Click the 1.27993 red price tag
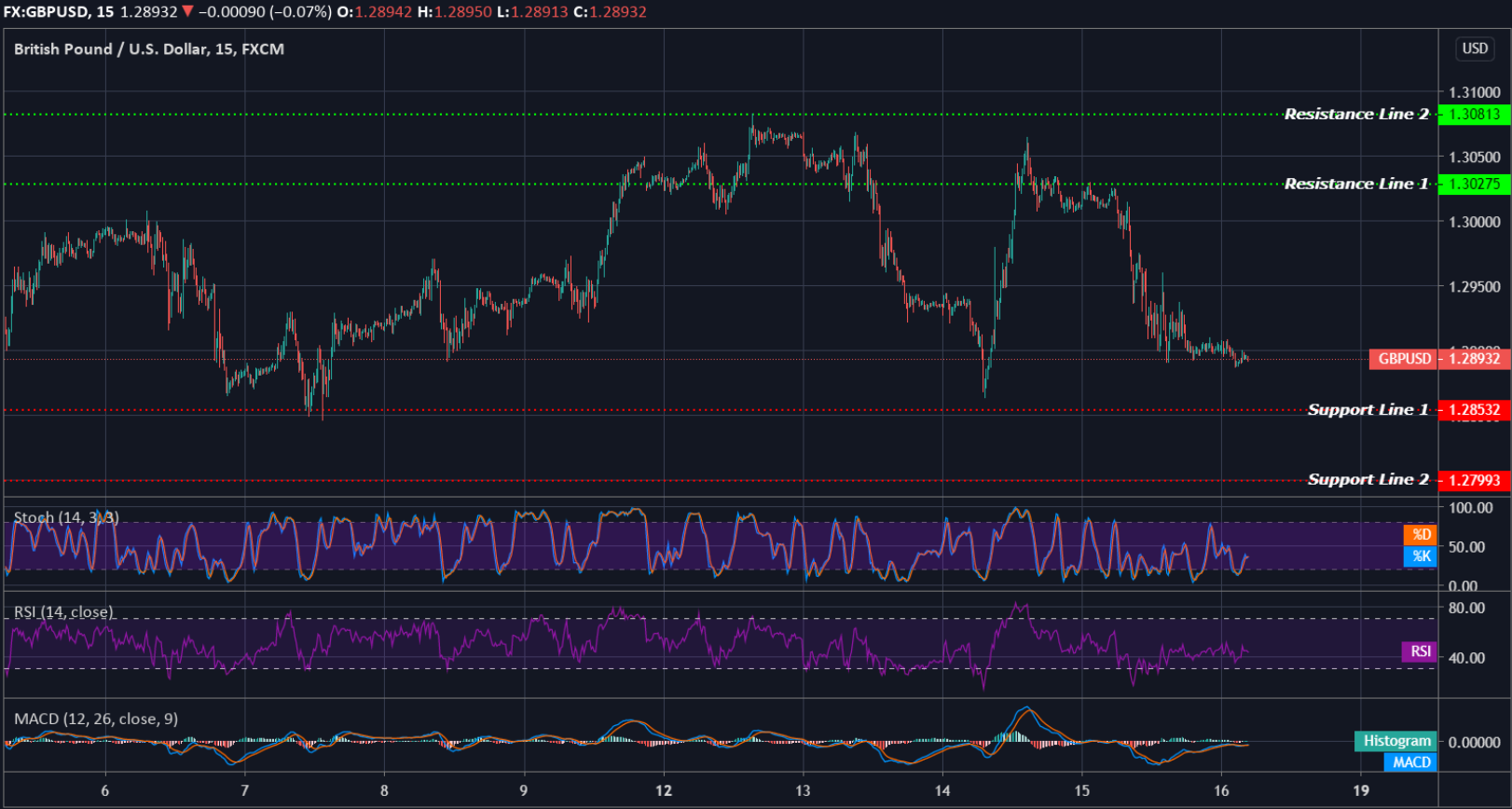1512x809 pixels. coord(1474,480)
